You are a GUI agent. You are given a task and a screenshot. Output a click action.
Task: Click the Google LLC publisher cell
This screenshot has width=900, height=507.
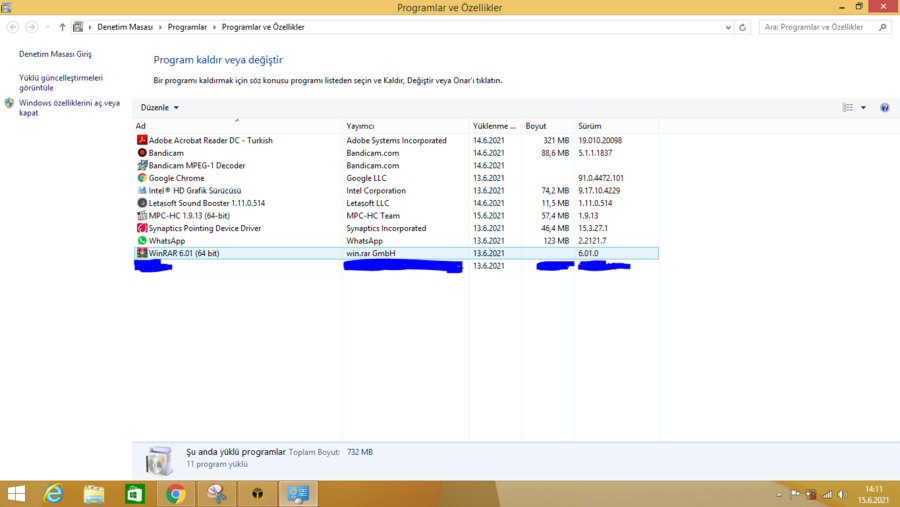(366, 178)
